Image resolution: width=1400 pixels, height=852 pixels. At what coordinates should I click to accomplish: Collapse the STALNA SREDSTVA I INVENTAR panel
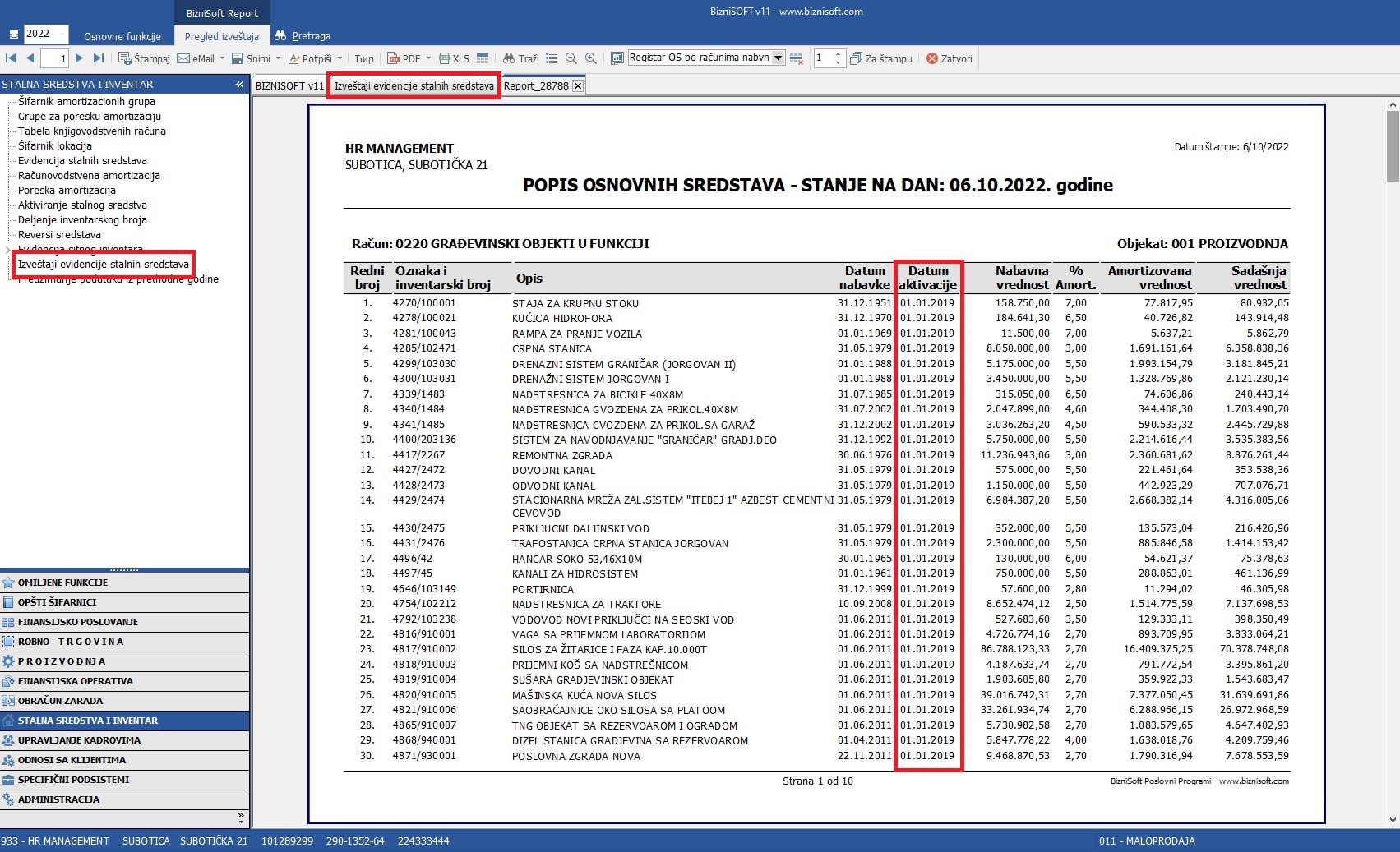click(239, 84)
